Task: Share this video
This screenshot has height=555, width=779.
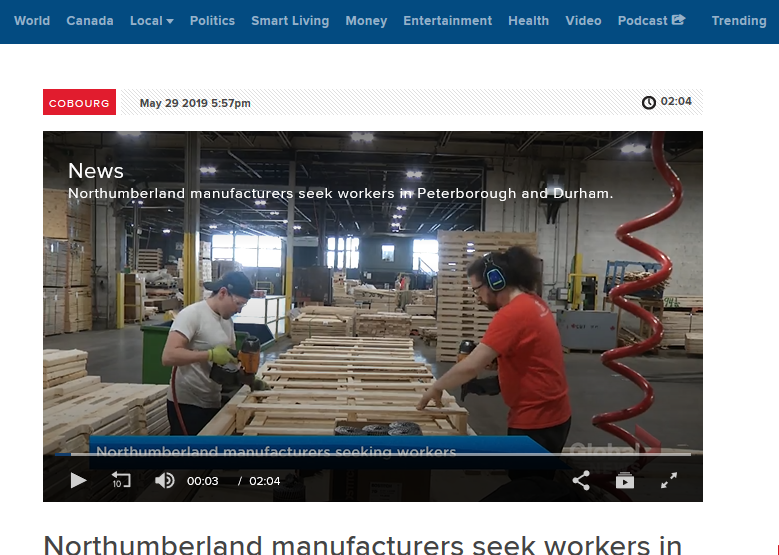Action: 581,480
